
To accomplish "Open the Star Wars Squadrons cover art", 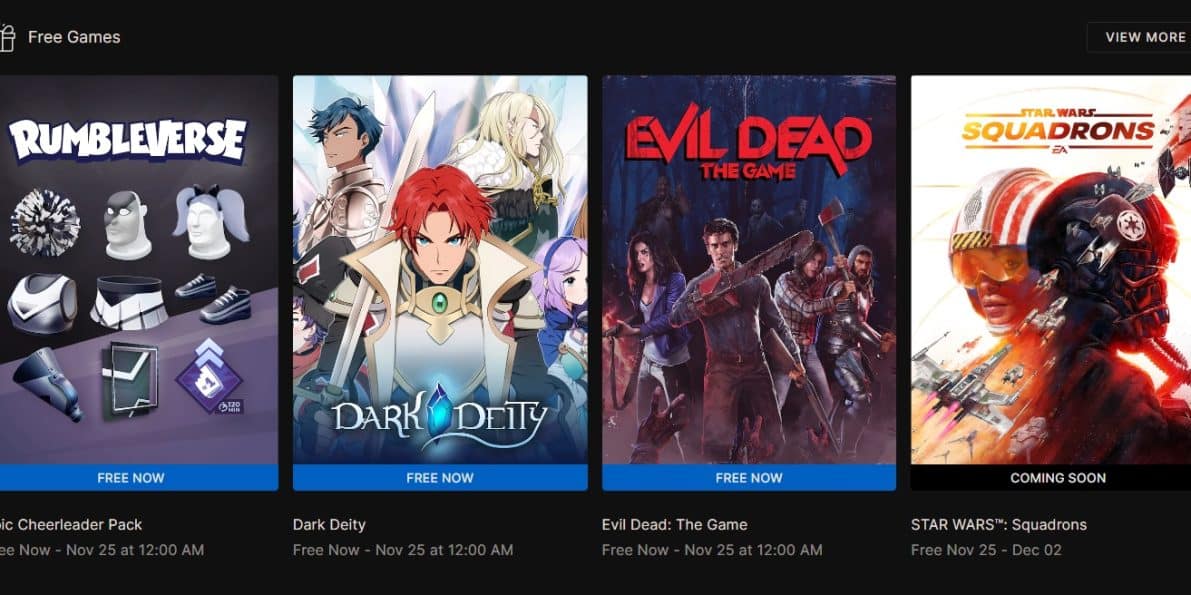I will [x=1051, y=270].
